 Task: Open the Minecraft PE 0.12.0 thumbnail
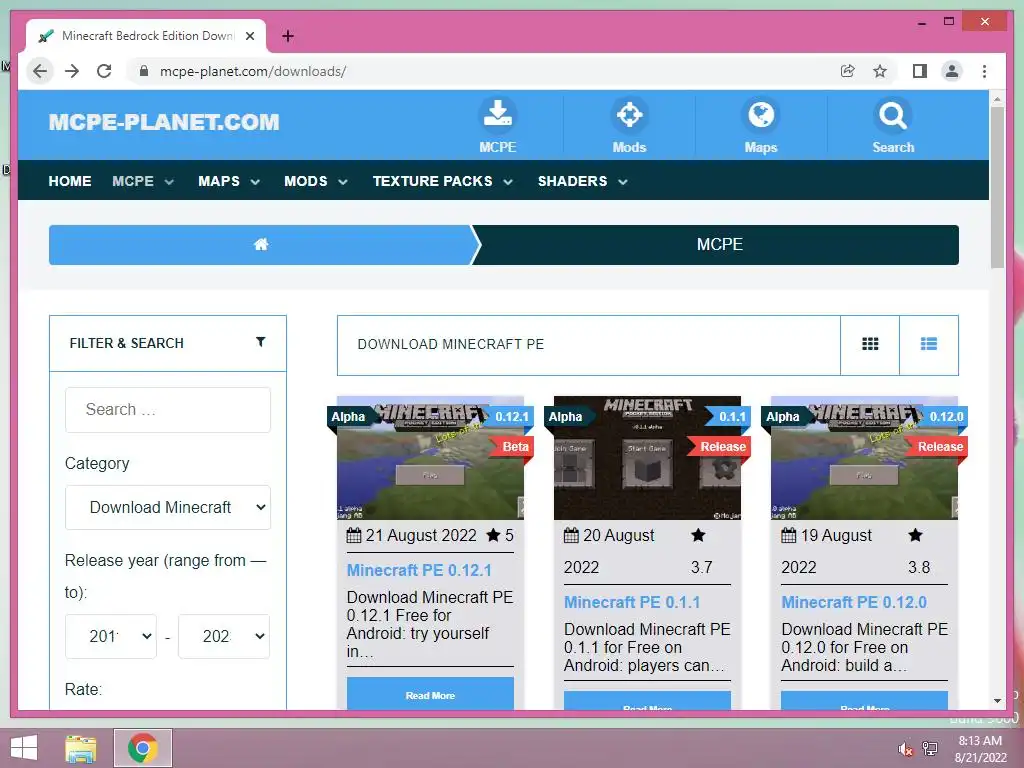[865, 458]
